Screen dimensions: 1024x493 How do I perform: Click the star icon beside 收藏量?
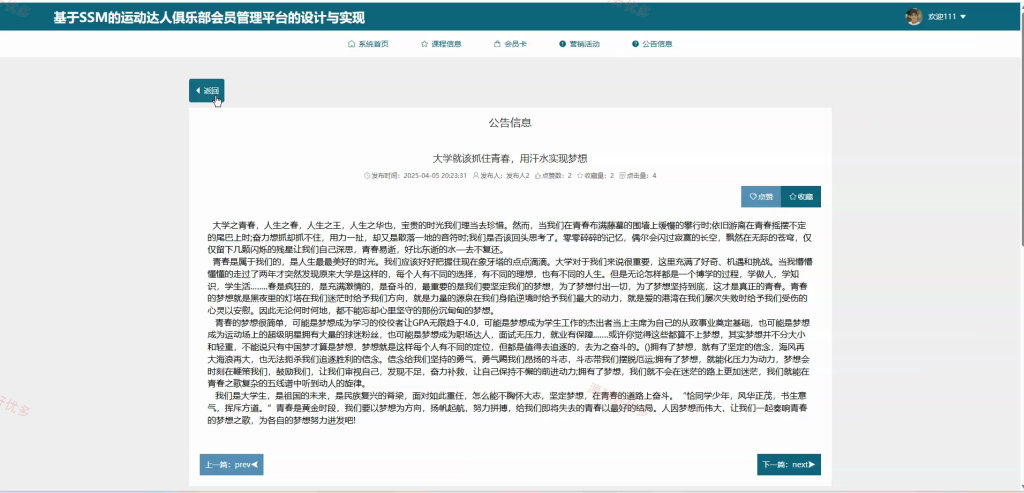pos(580,176)
